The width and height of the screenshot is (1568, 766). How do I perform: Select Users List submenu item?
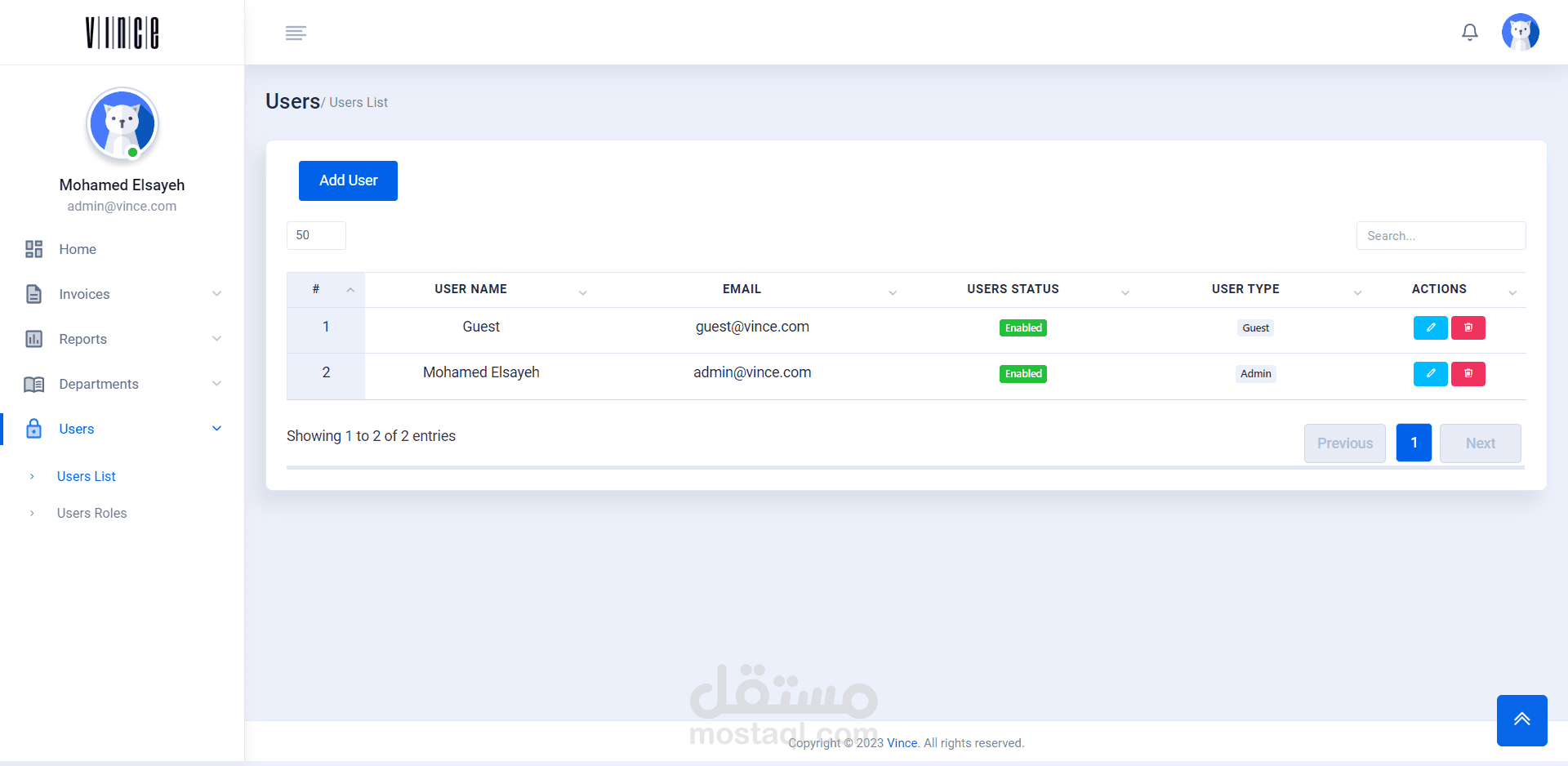(87, 476)
